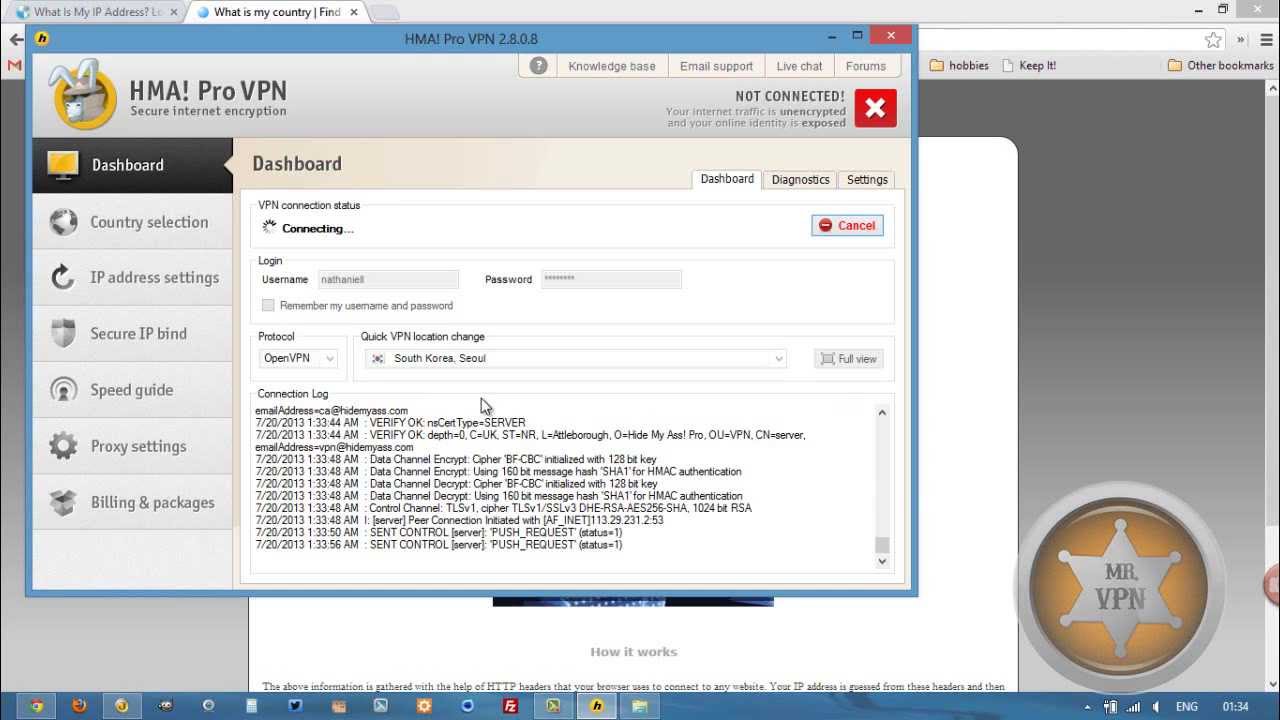Click the Speed guide gauge icon
This screenshot has height=720, width=1280.
[63, 390]
